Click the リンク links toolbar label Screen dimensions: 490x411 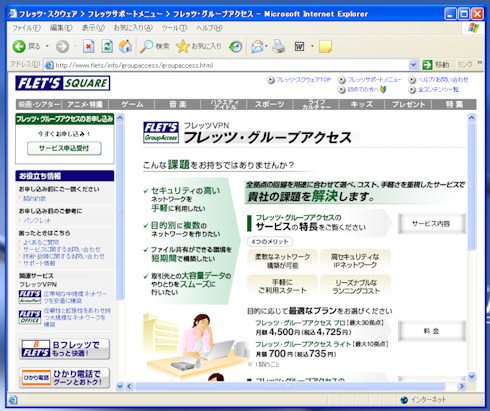click(465, 65)
